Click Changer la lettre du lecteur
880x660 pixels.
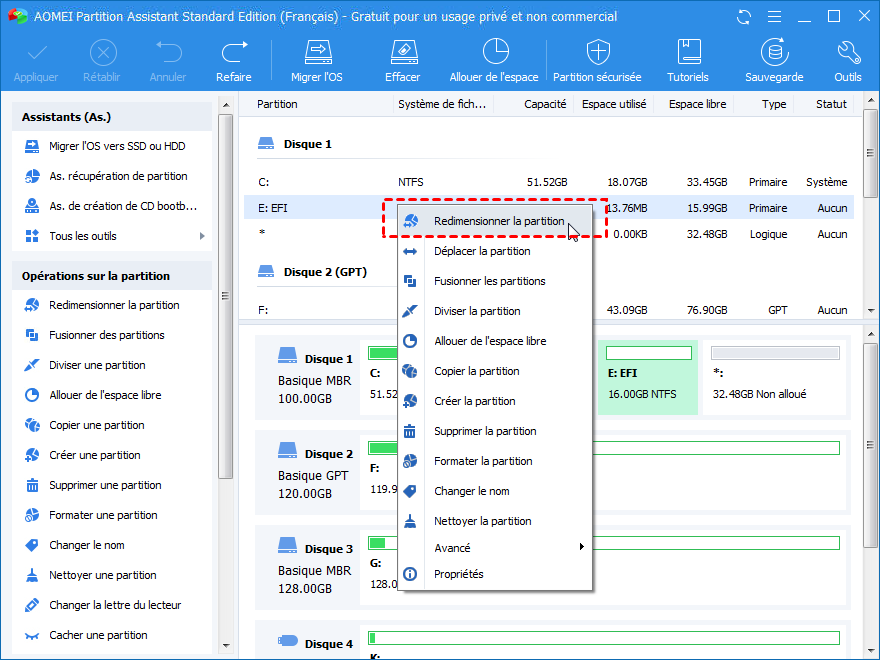click(x=115, y=605)
